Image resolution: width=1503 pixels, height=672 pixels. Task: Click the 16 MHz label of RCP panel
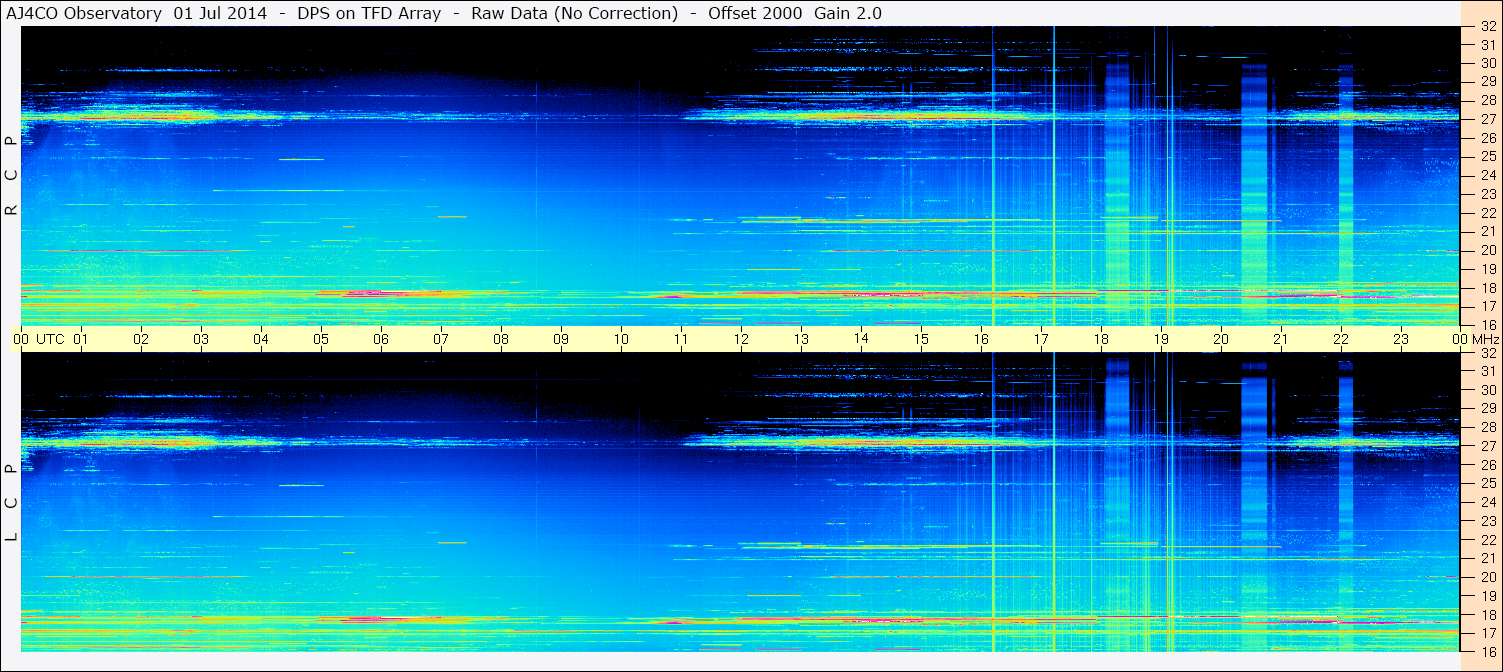(1488, 324)
